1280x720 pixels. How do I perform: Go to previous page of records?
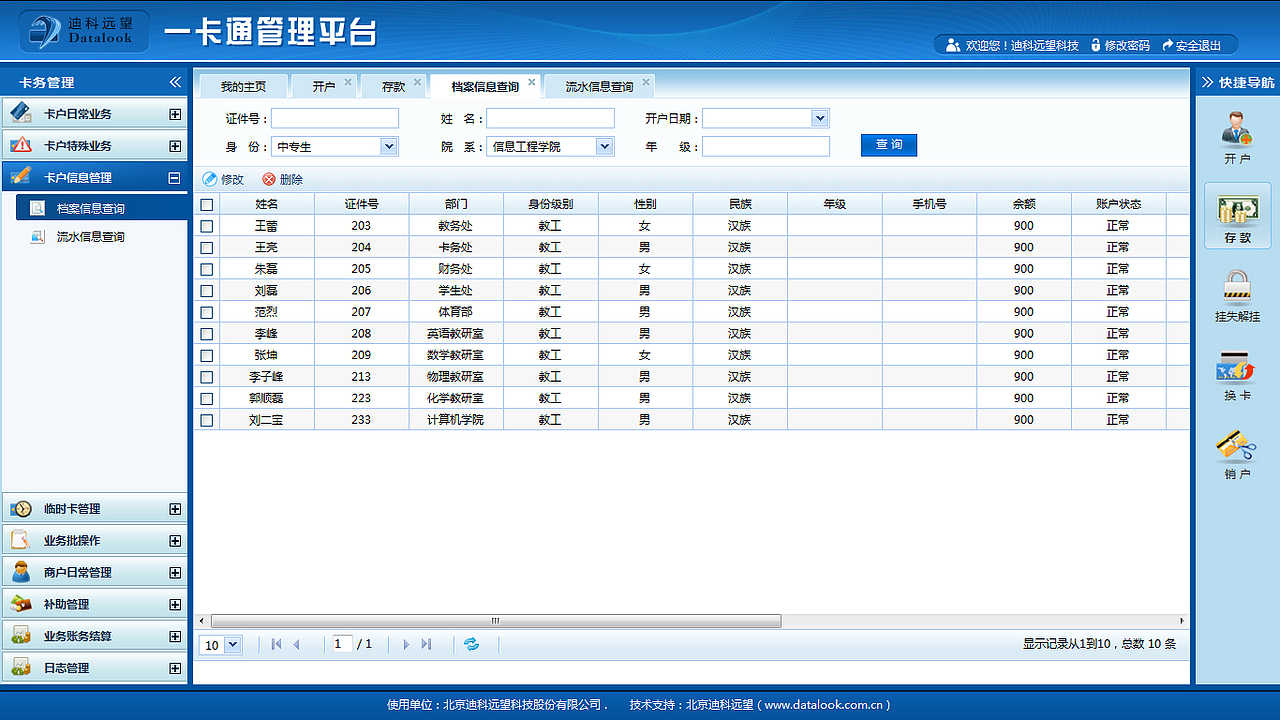pos(297,645)
